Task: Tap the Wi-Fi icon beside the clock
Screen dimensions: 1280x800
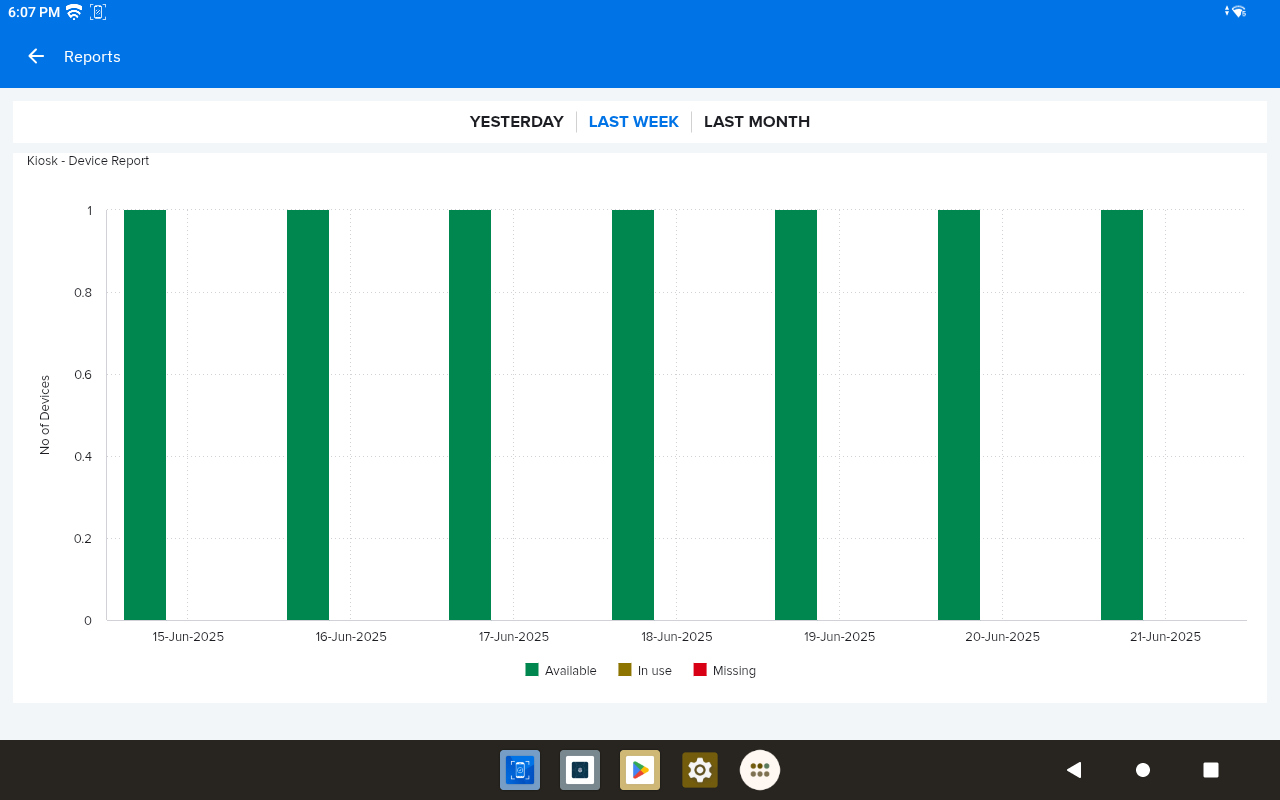Action: click(x=74, y=12)
